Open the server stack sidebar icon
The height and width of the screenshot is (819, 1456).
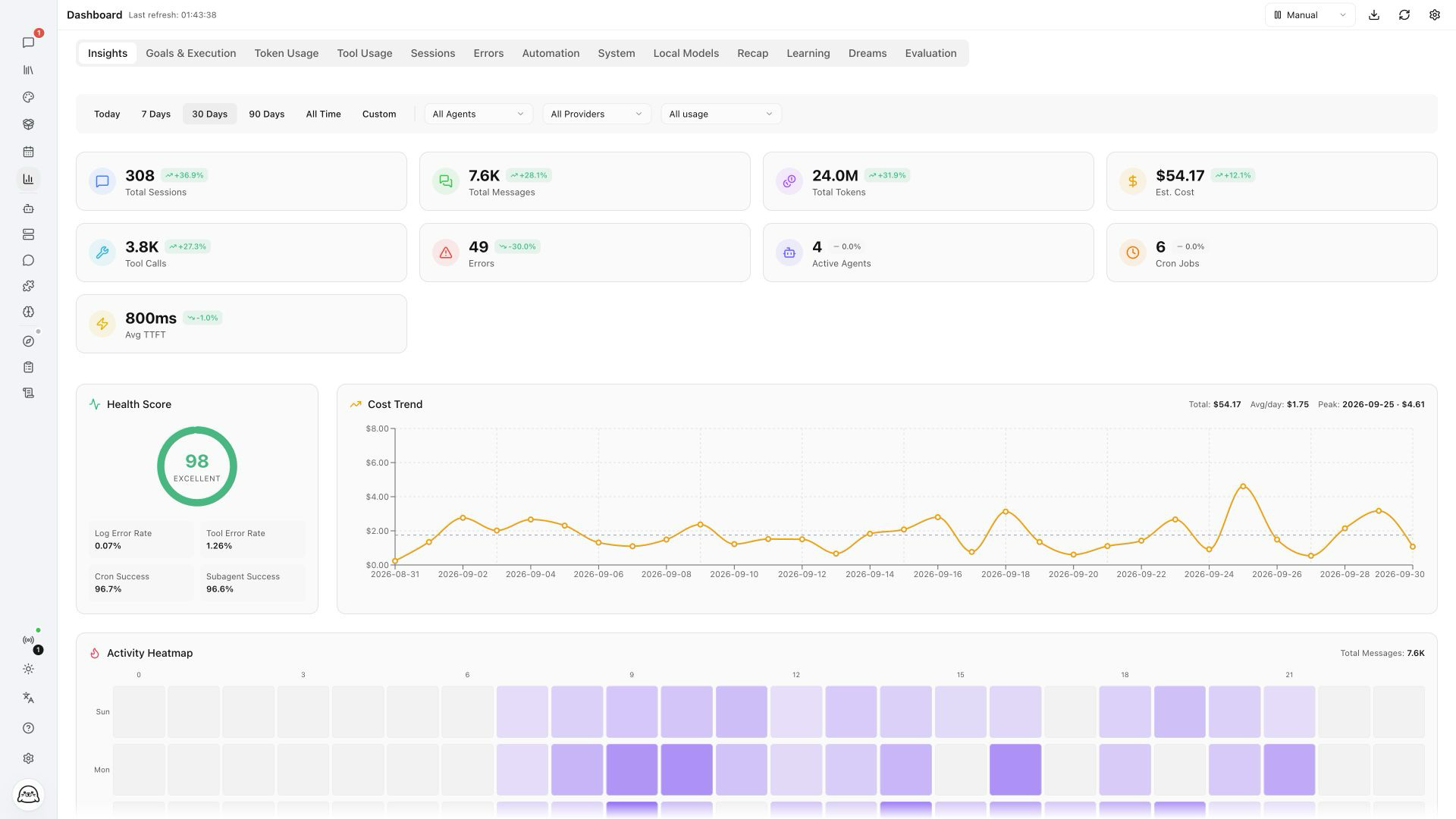pyautogui.click(x=29, y=234)
